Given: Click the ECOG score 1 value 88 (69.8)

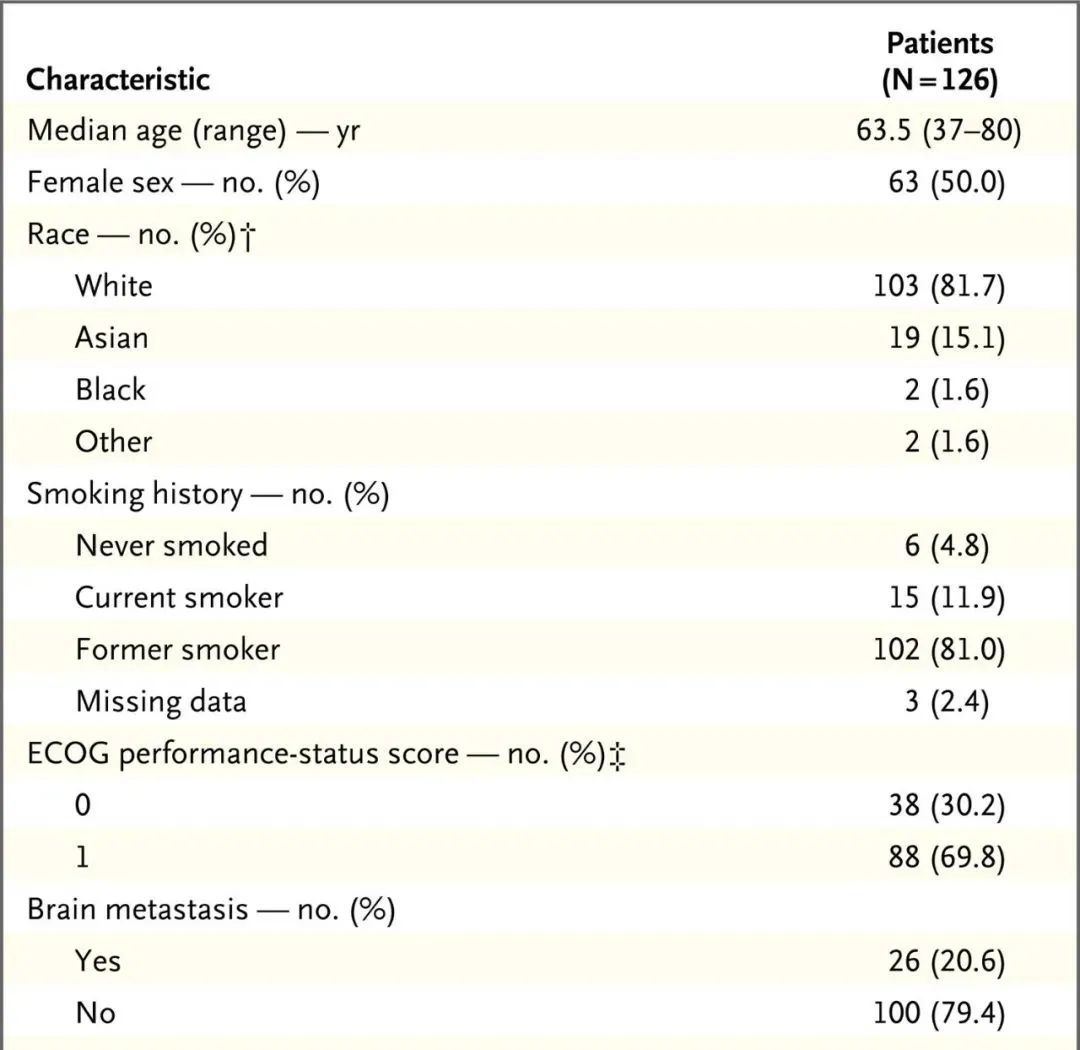Looking at the screenshot, I should point(946,857).
